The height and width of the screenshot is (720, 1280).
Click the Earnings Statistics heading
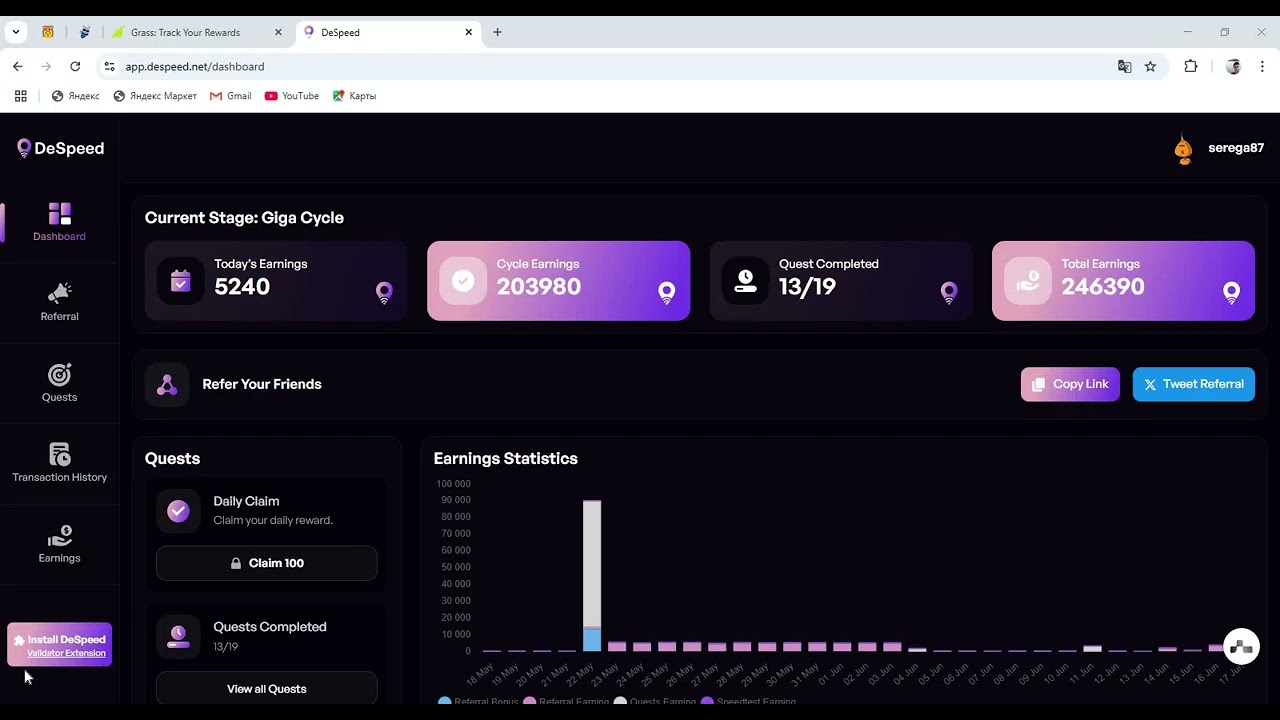pyautogui.click(x=506, y=459)
